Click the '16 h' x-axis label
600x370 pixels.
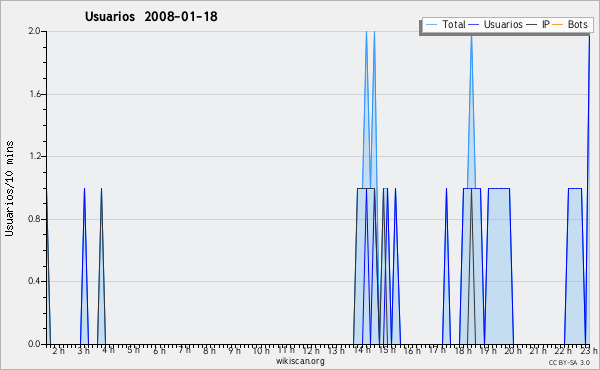coord(412,350)
